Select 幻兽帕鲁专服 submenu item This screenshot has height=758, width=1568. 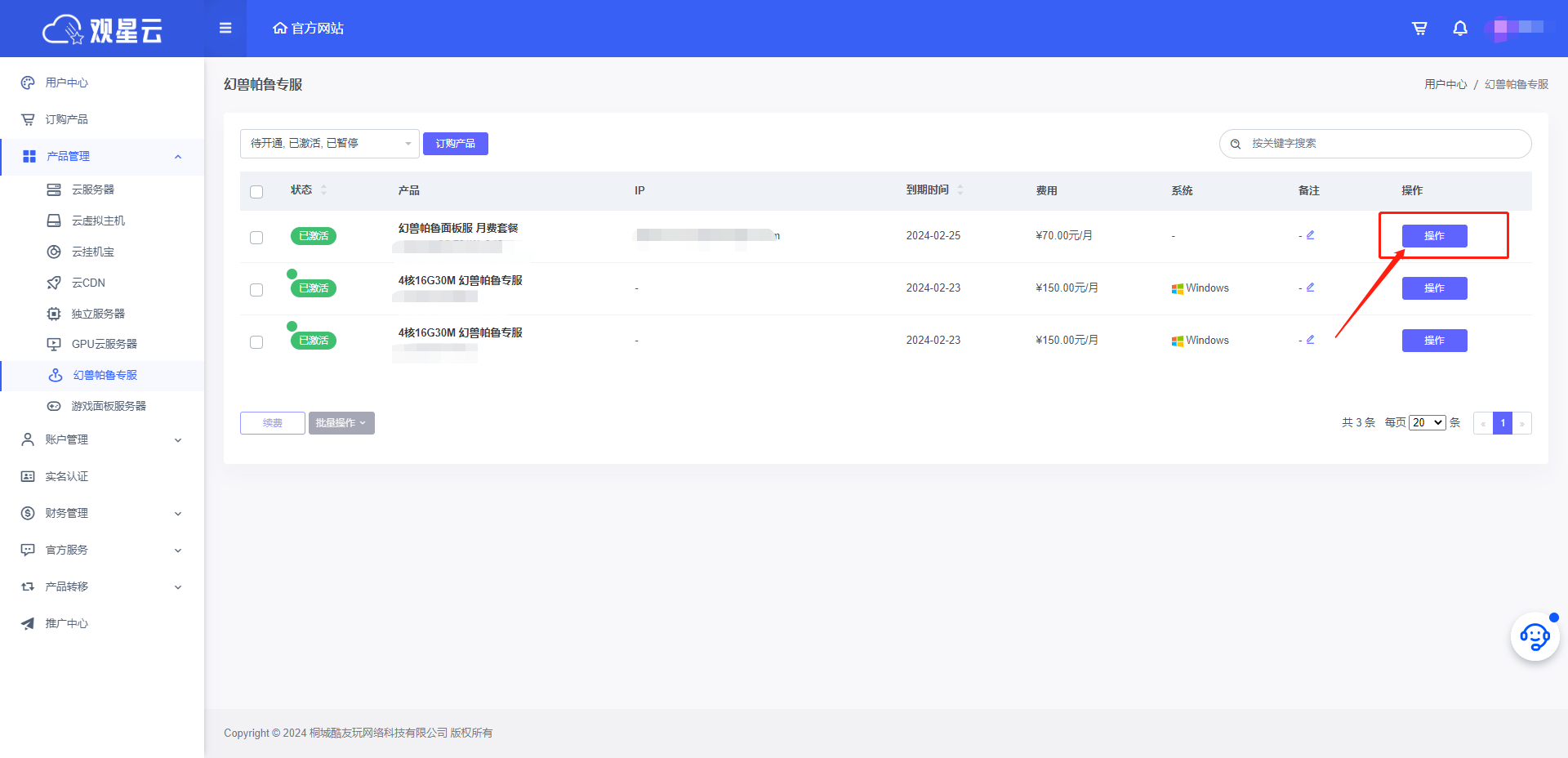(x=102, y=375)
